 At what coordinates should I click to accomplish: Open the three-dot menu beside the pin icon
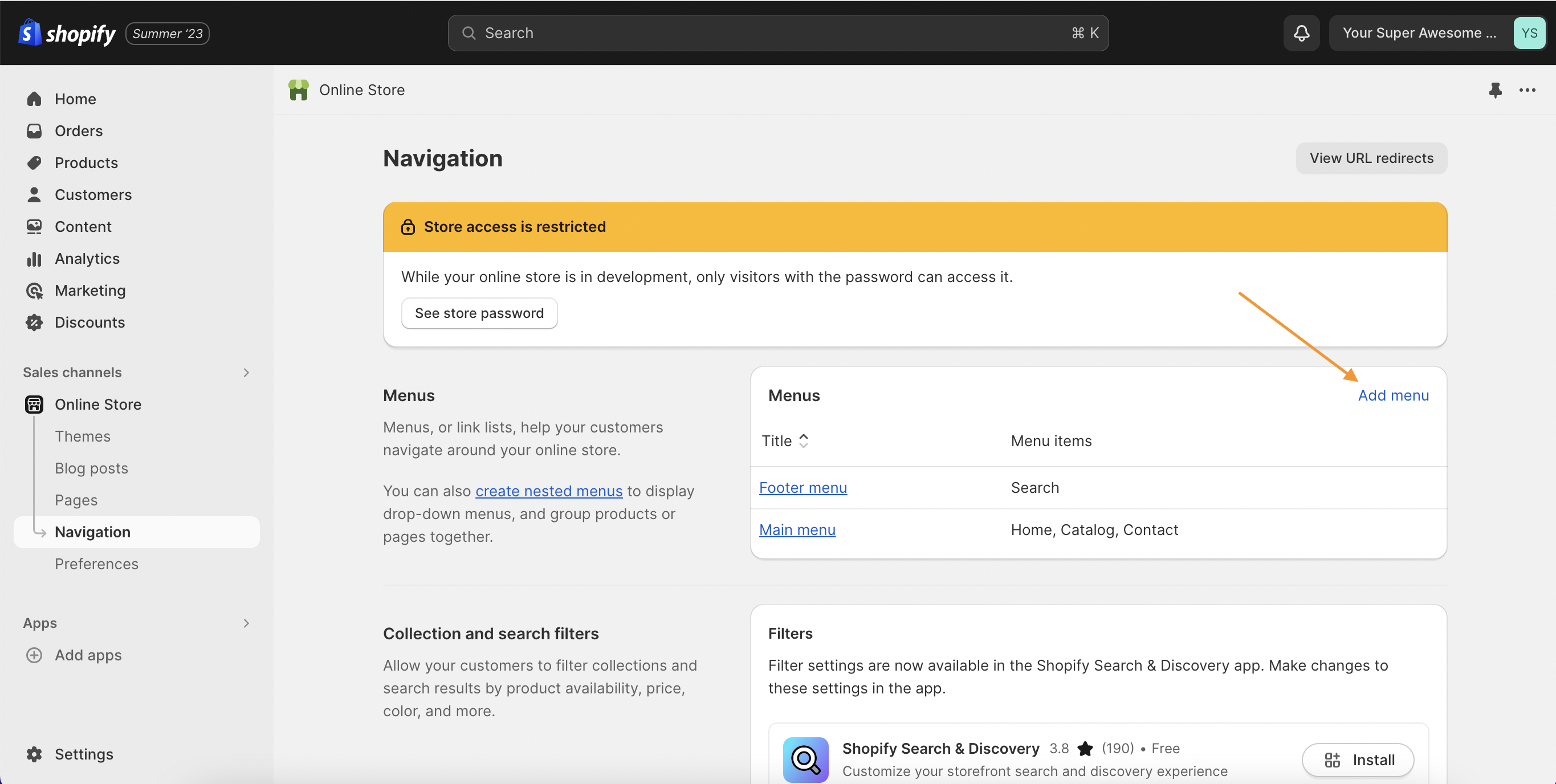[1527, 89]
